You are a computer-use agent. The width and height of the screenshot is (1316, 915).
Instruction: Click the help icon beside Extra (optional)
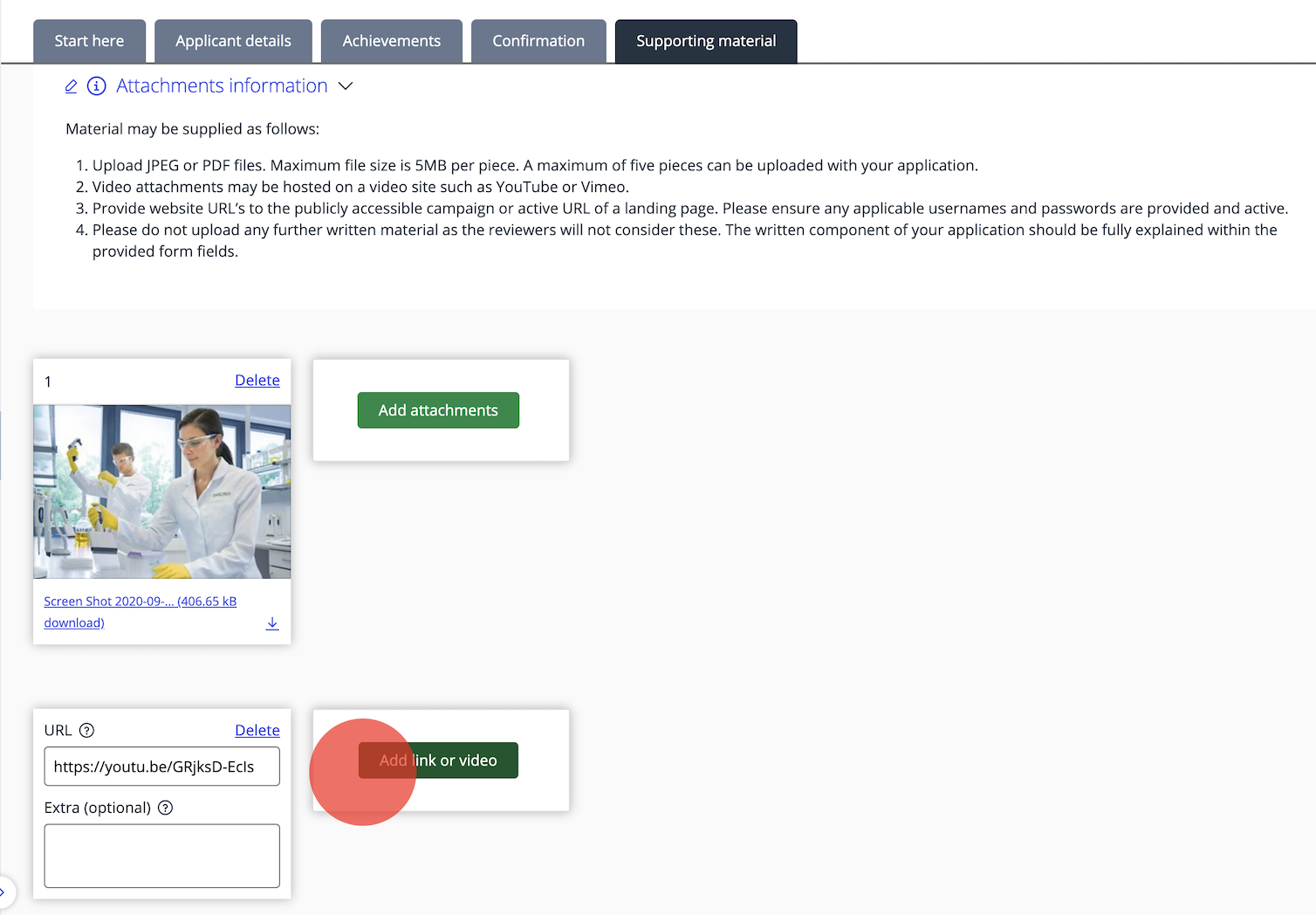165,808
